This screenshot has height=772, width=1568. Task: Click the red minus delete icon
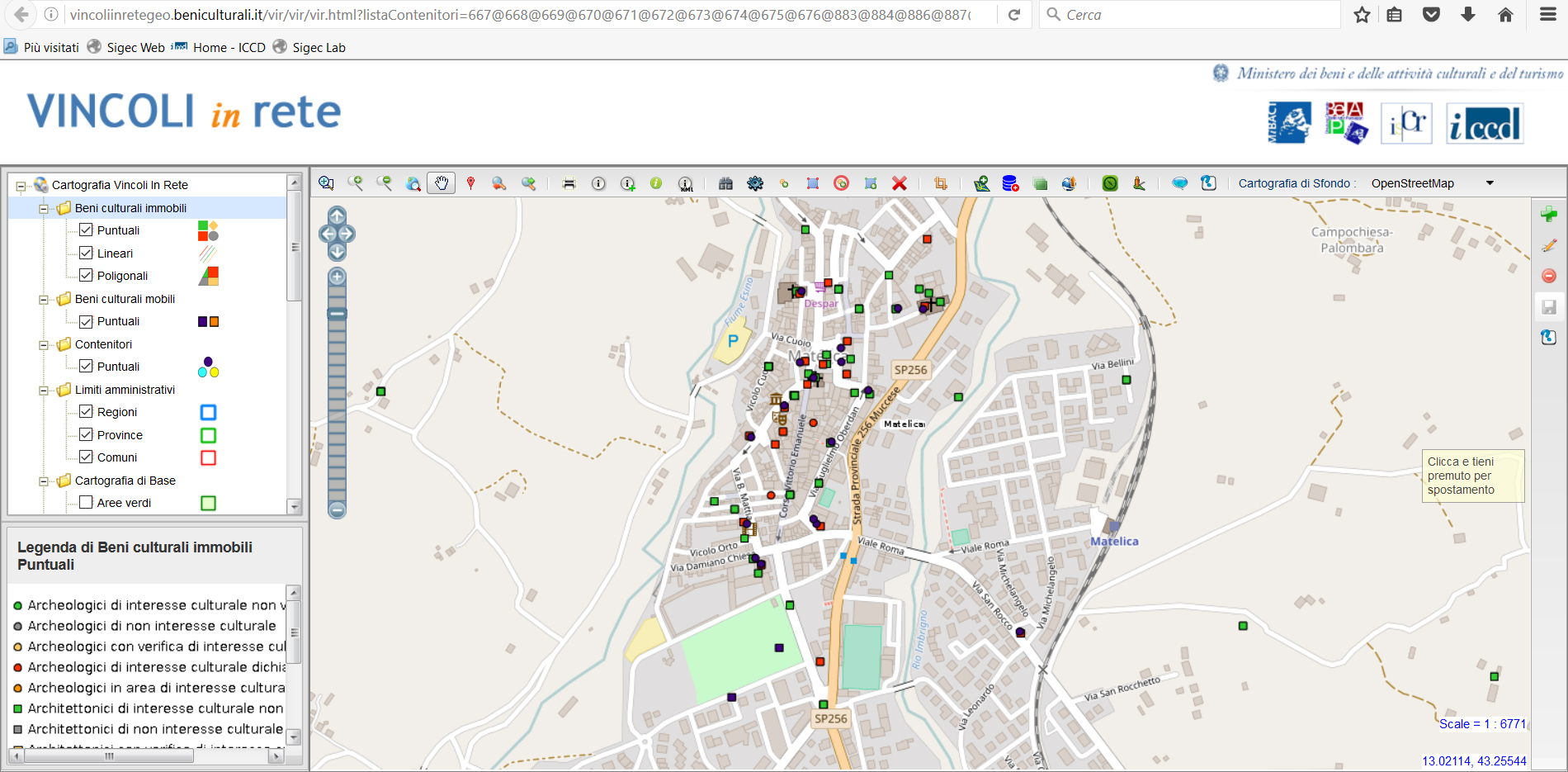click(1549, 276)
